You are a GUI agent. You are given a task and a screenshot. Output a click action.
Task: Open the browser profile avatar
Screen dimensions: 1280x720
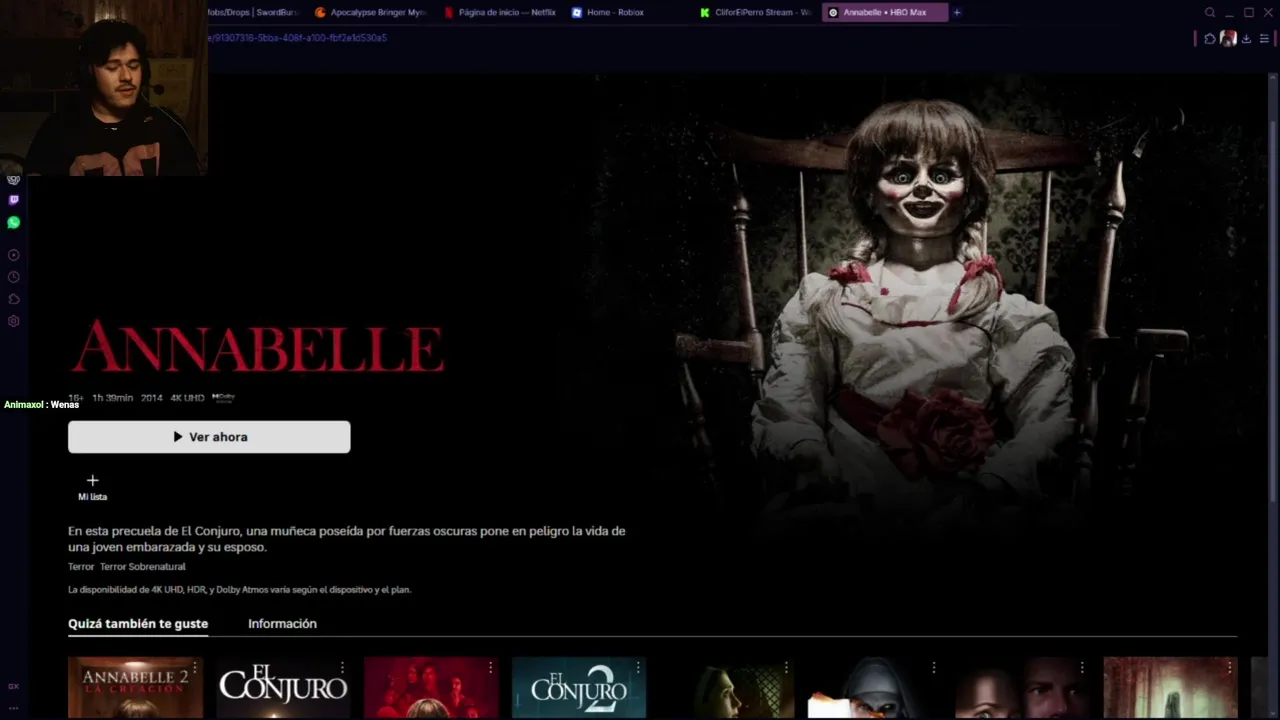tap(1228, 39)
